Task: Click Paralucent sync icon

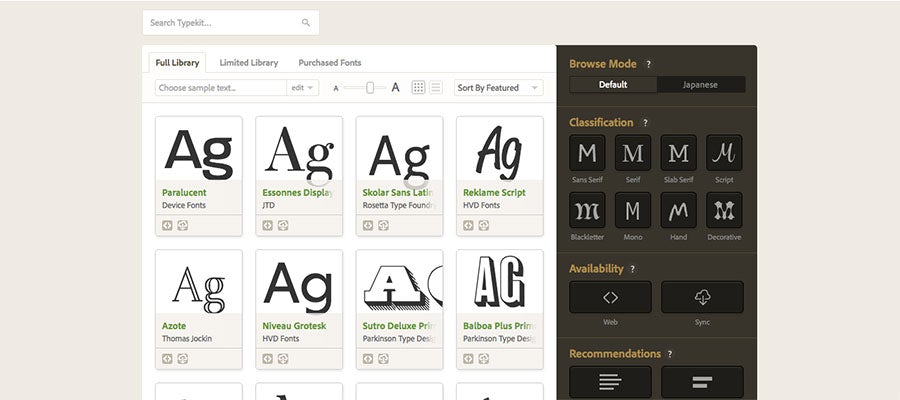Action: click(x=183, y=226)
